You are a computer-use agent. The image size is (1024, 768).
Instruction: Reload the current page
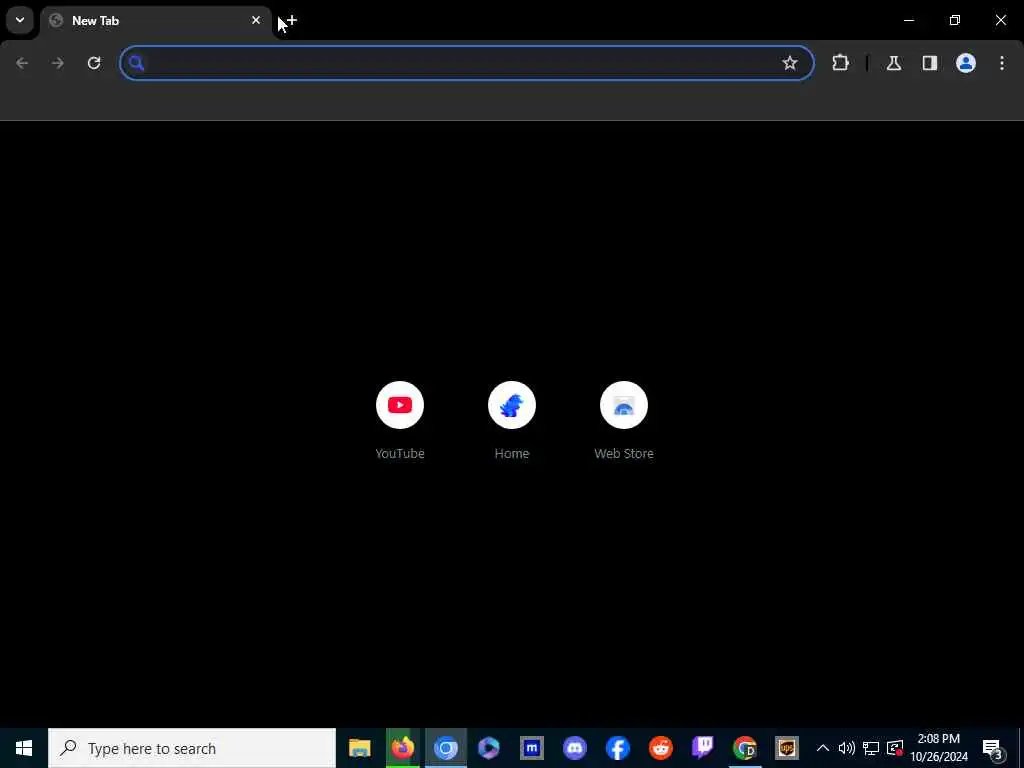tap(94, 63)
